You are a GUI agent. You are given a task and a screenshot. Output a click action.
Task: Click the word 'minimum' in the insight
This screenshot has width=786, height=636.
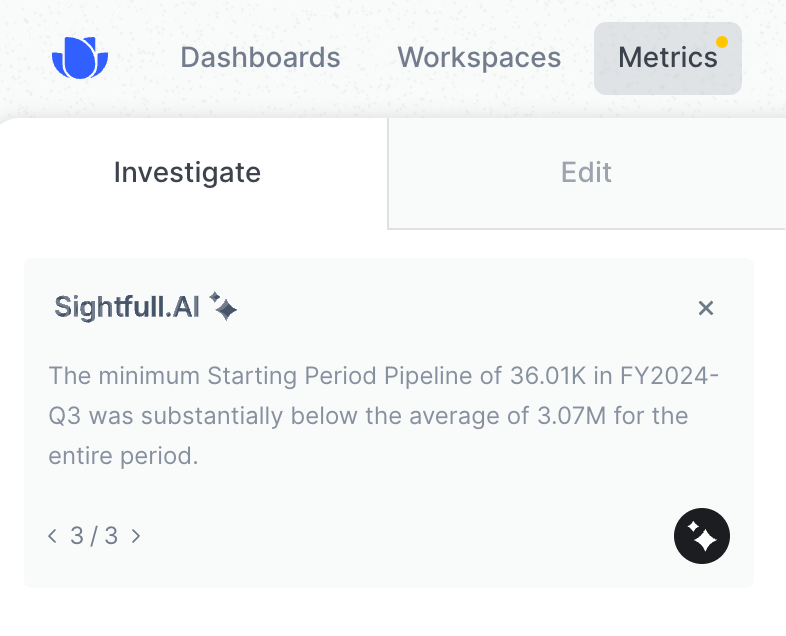click(149, 376)
